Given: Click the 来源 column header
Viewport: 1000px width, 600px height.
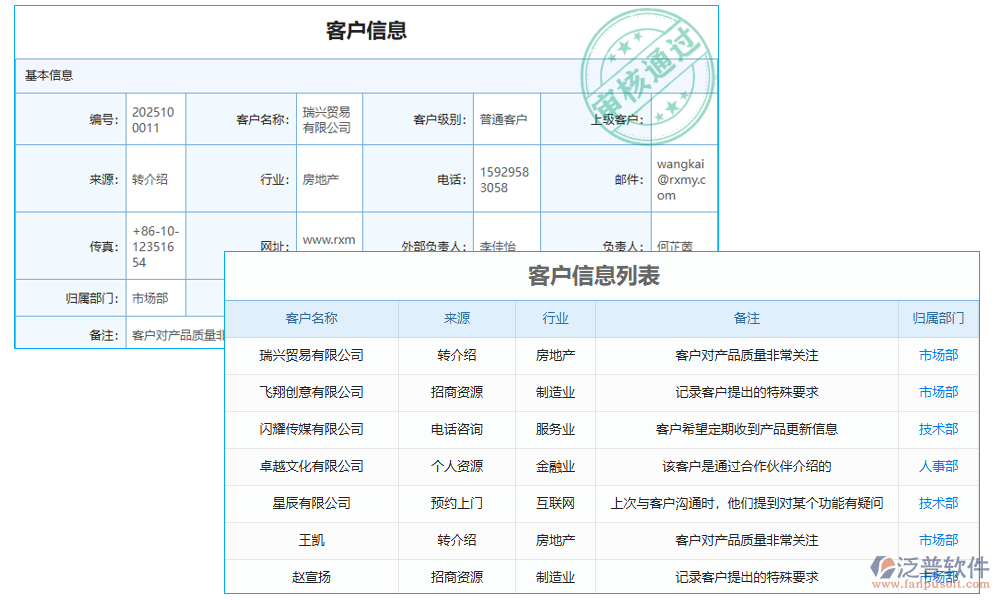Looking at the screenshot, I should (453, 318).
